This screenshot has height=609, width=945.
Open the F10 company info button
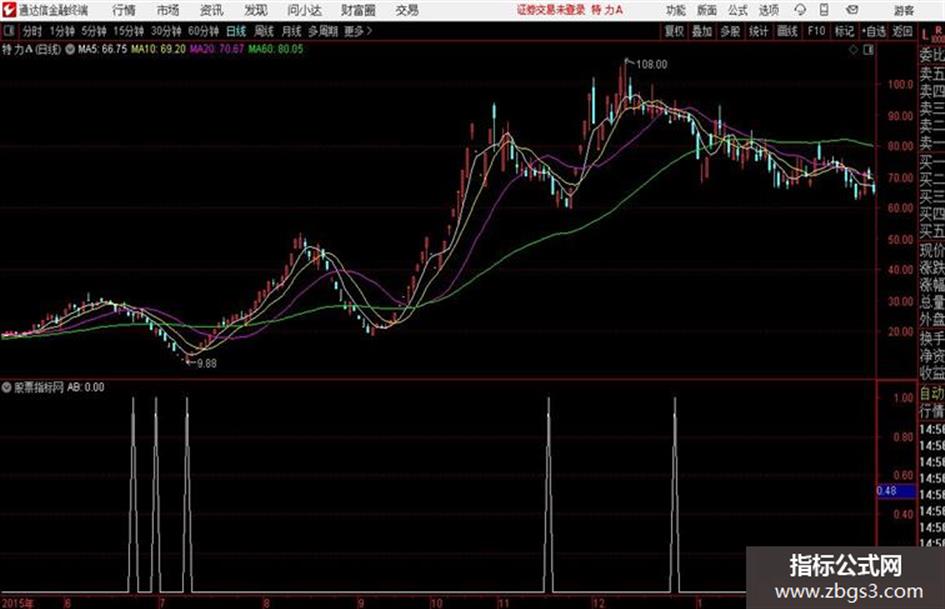816,31
